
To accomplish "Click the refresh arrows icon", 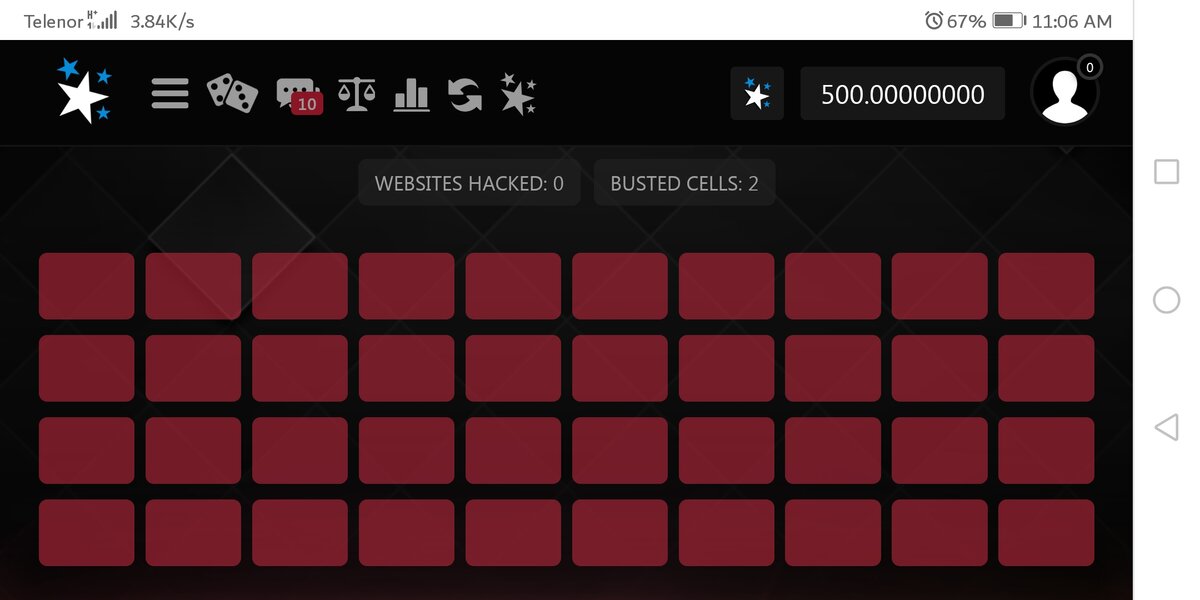I will point(465,94).
